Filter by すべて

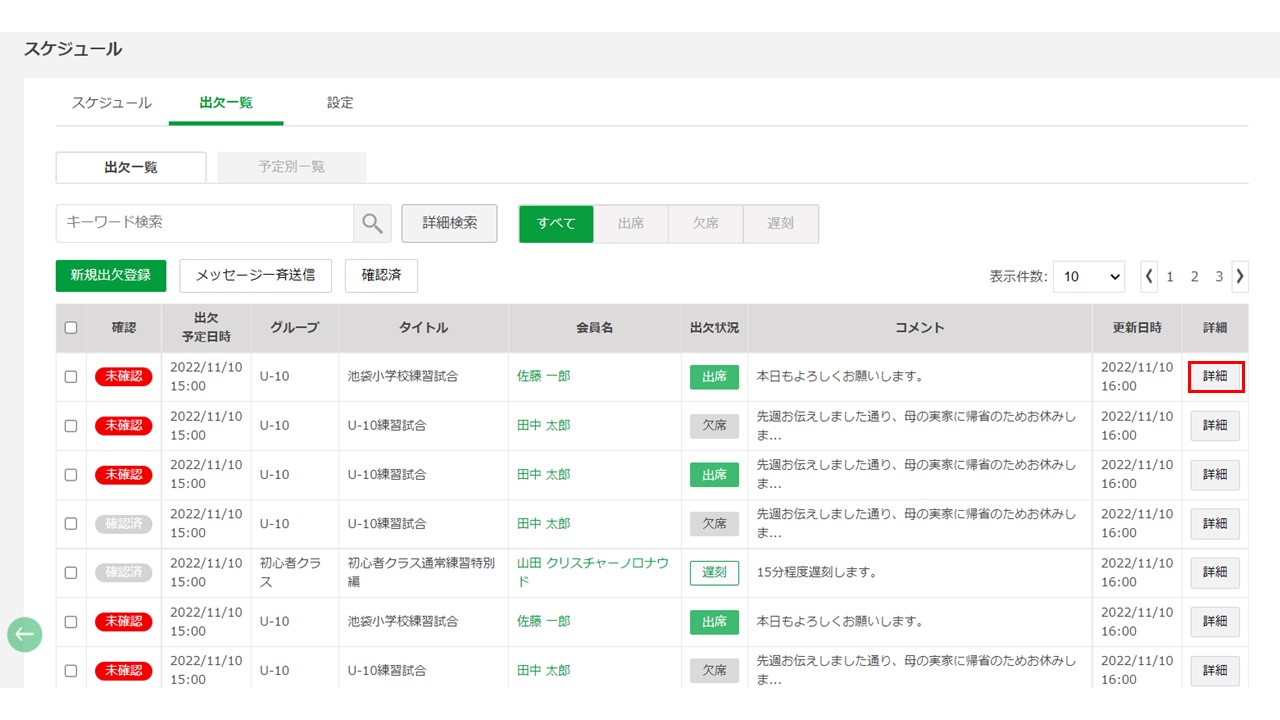click(x=556, y=224)
